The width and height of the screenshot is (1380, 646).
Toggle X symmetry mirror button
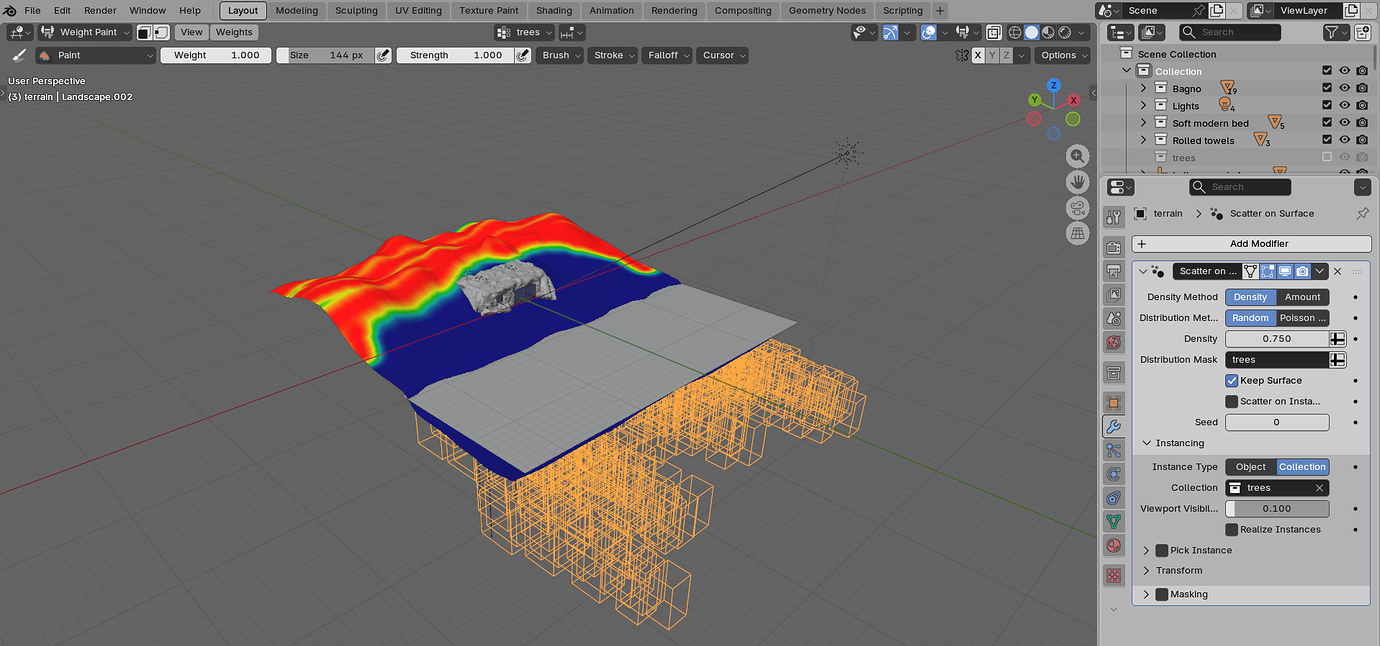pos(977,55)
